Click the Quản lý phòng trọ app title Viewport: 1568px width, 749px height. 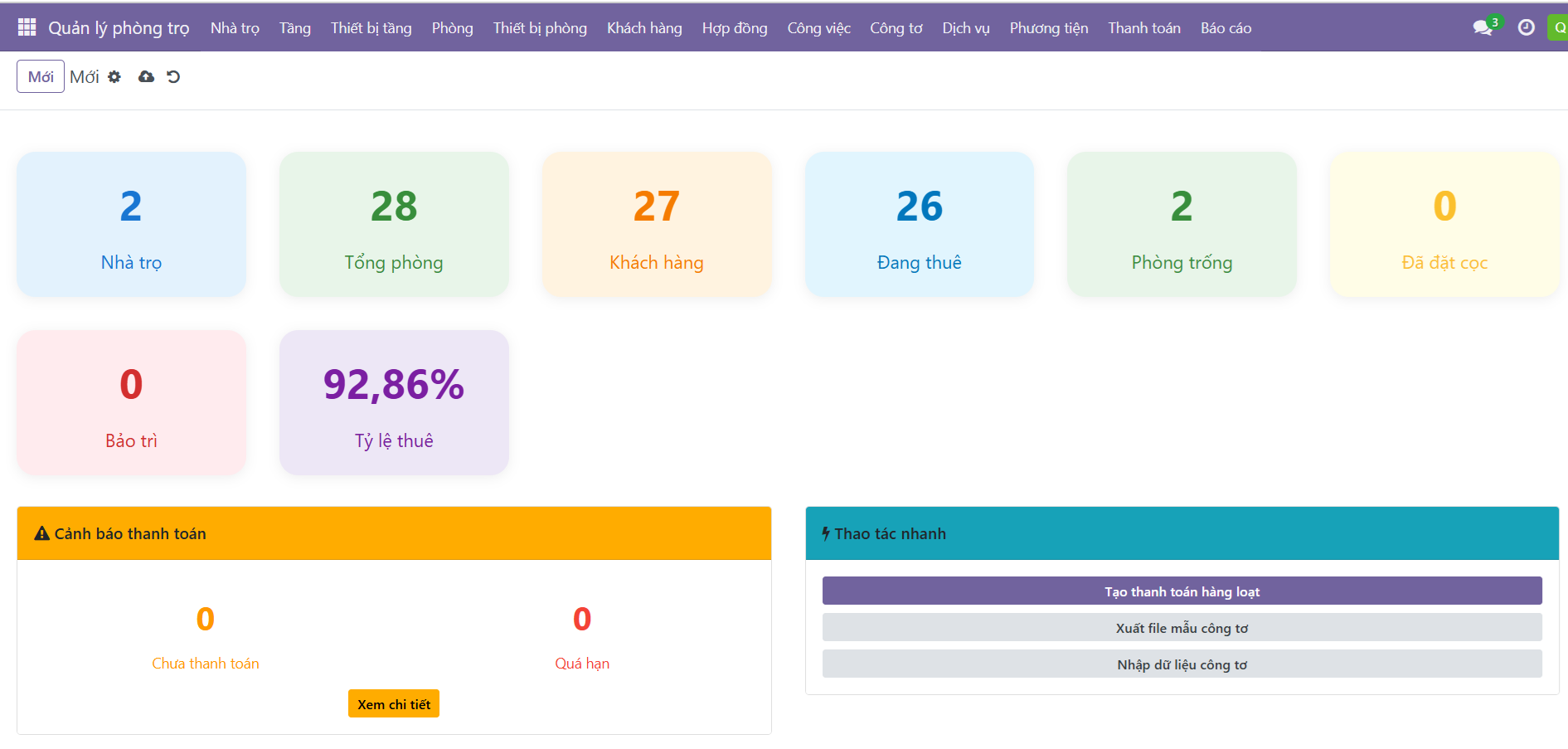coord(119,27)
